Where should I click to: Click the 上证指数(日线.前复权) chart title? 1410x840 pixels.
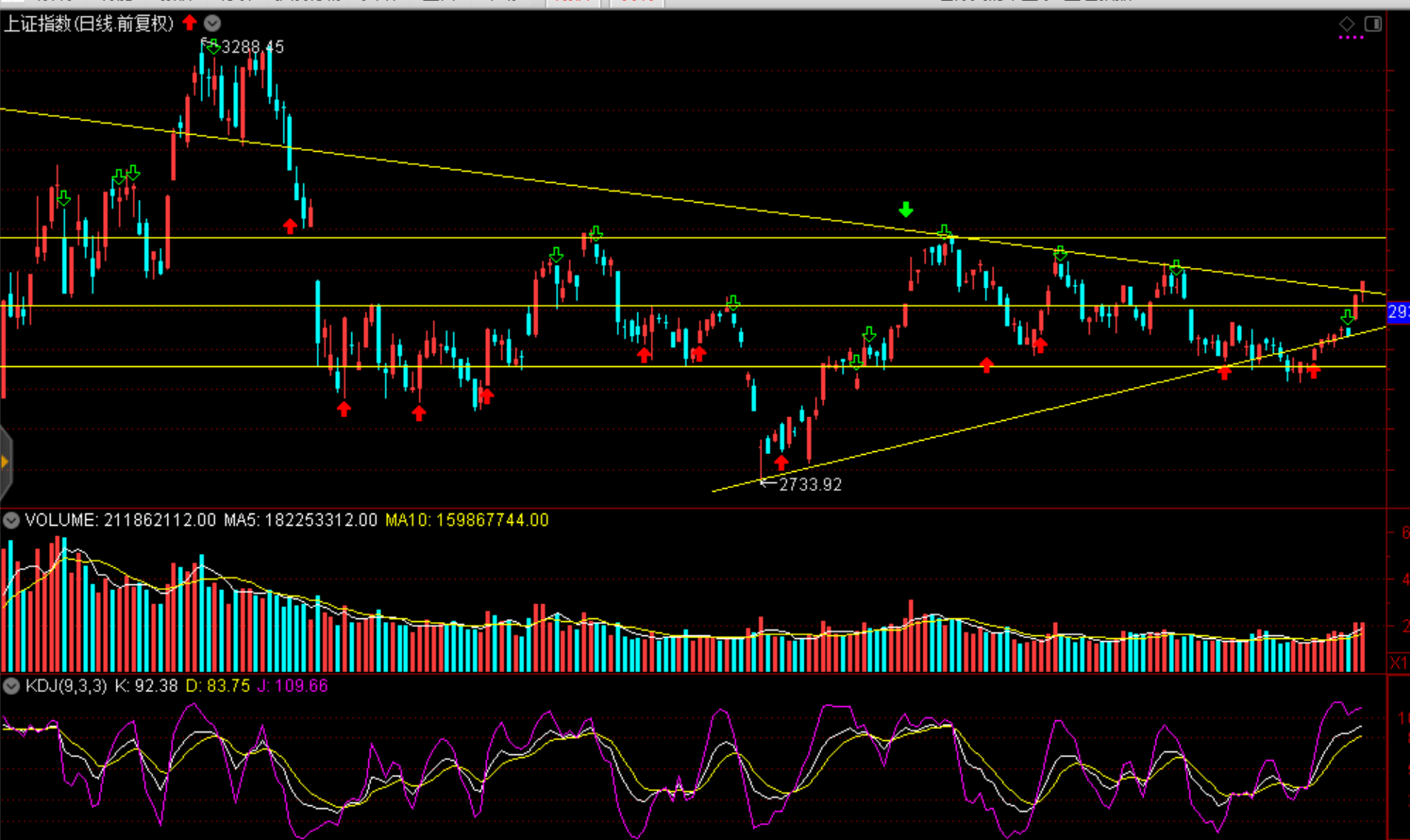click(x=89, y=24)
